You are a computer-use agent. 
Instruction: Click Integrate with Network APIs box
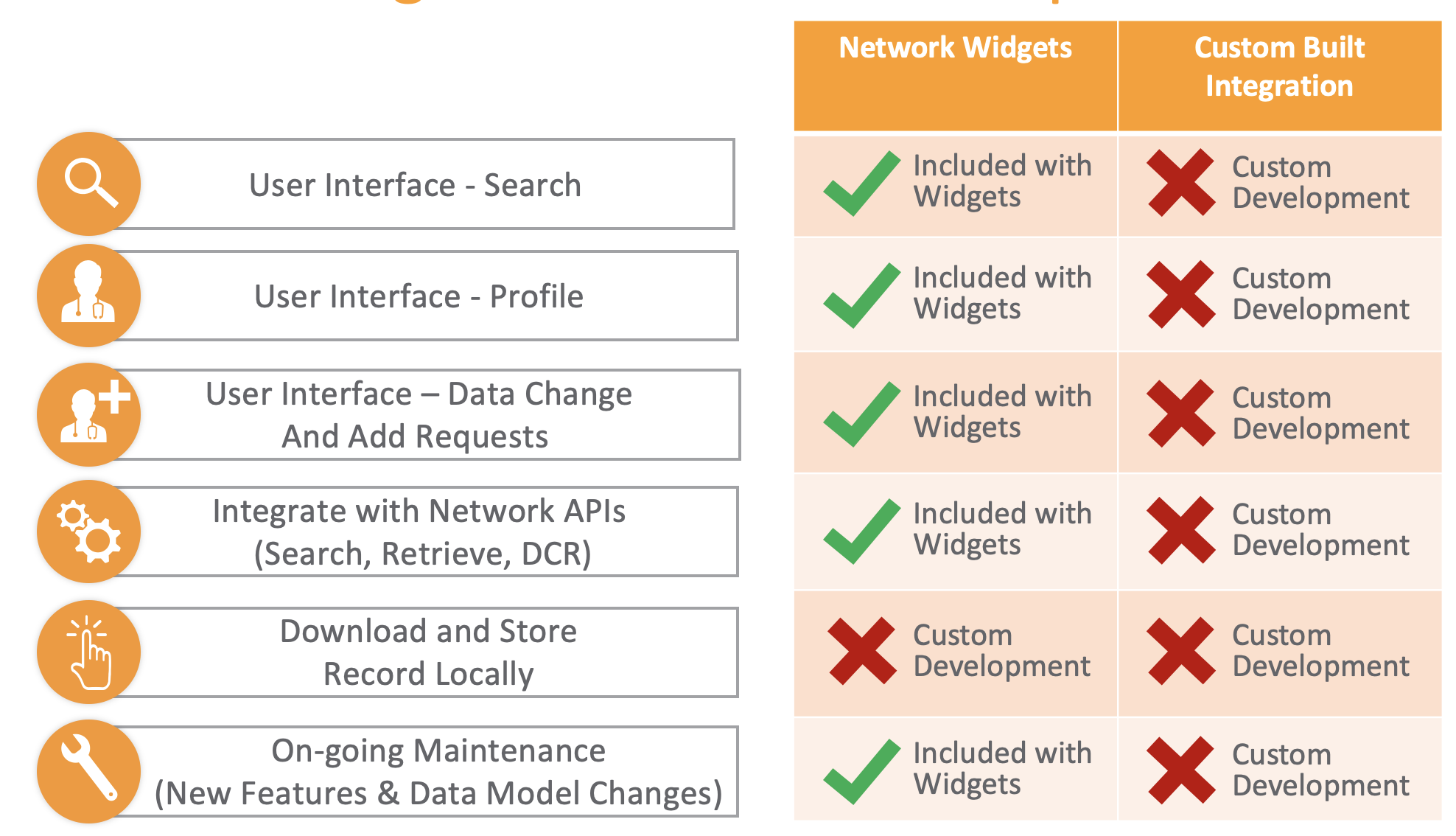point(419,532)
